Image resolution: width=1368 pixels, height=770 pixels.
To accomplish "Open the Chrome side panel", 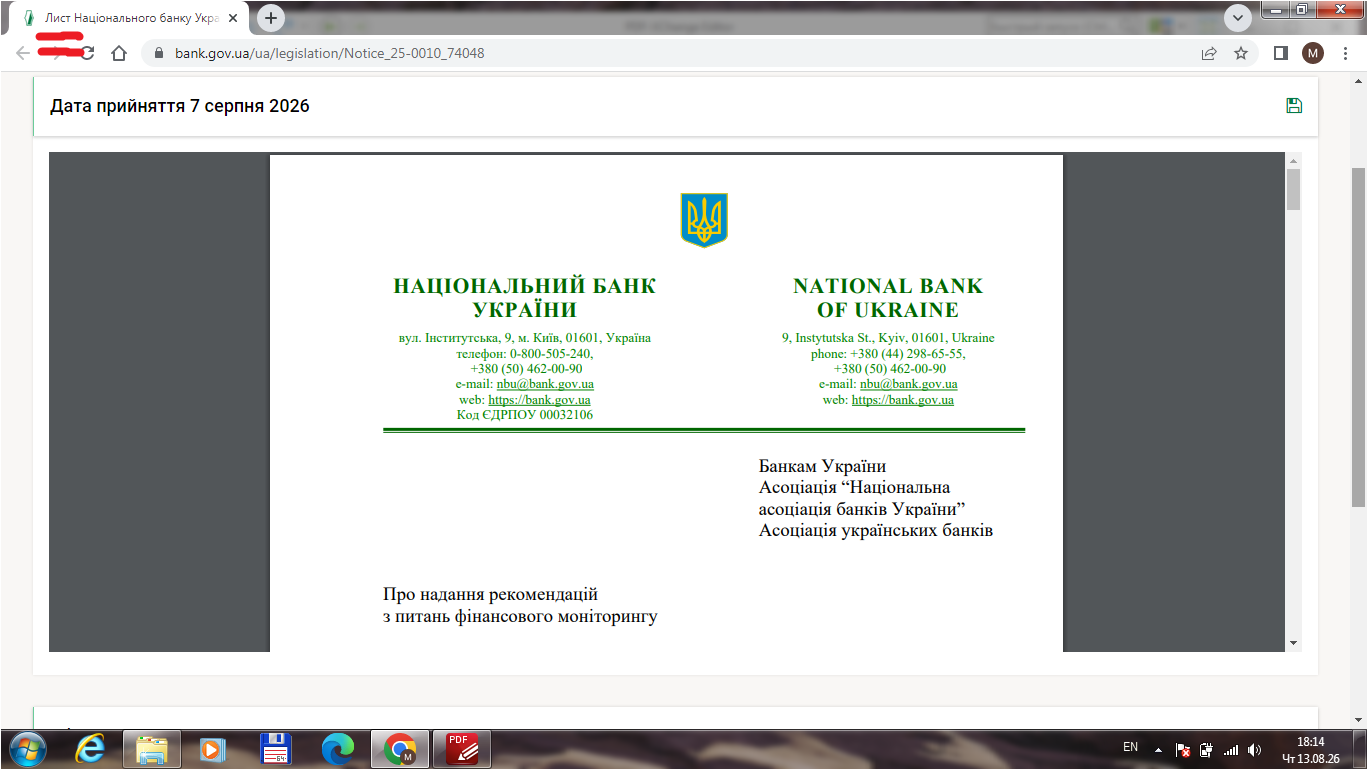I will tap(1280, 53).
